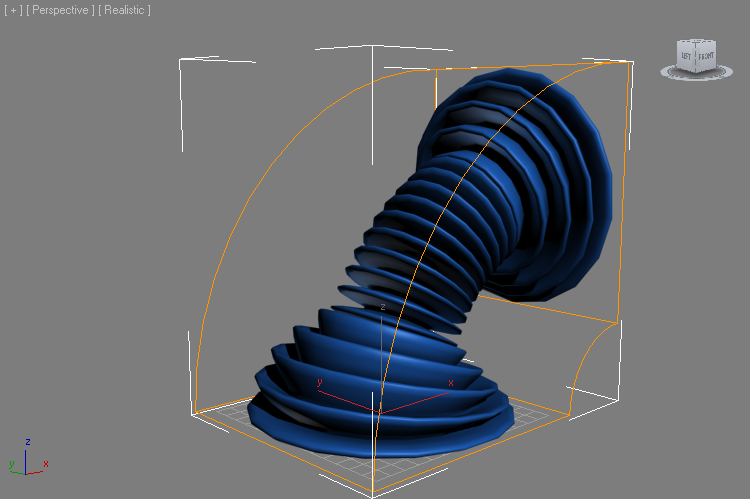Open the Realistic shading mode menu

[124, 10]
